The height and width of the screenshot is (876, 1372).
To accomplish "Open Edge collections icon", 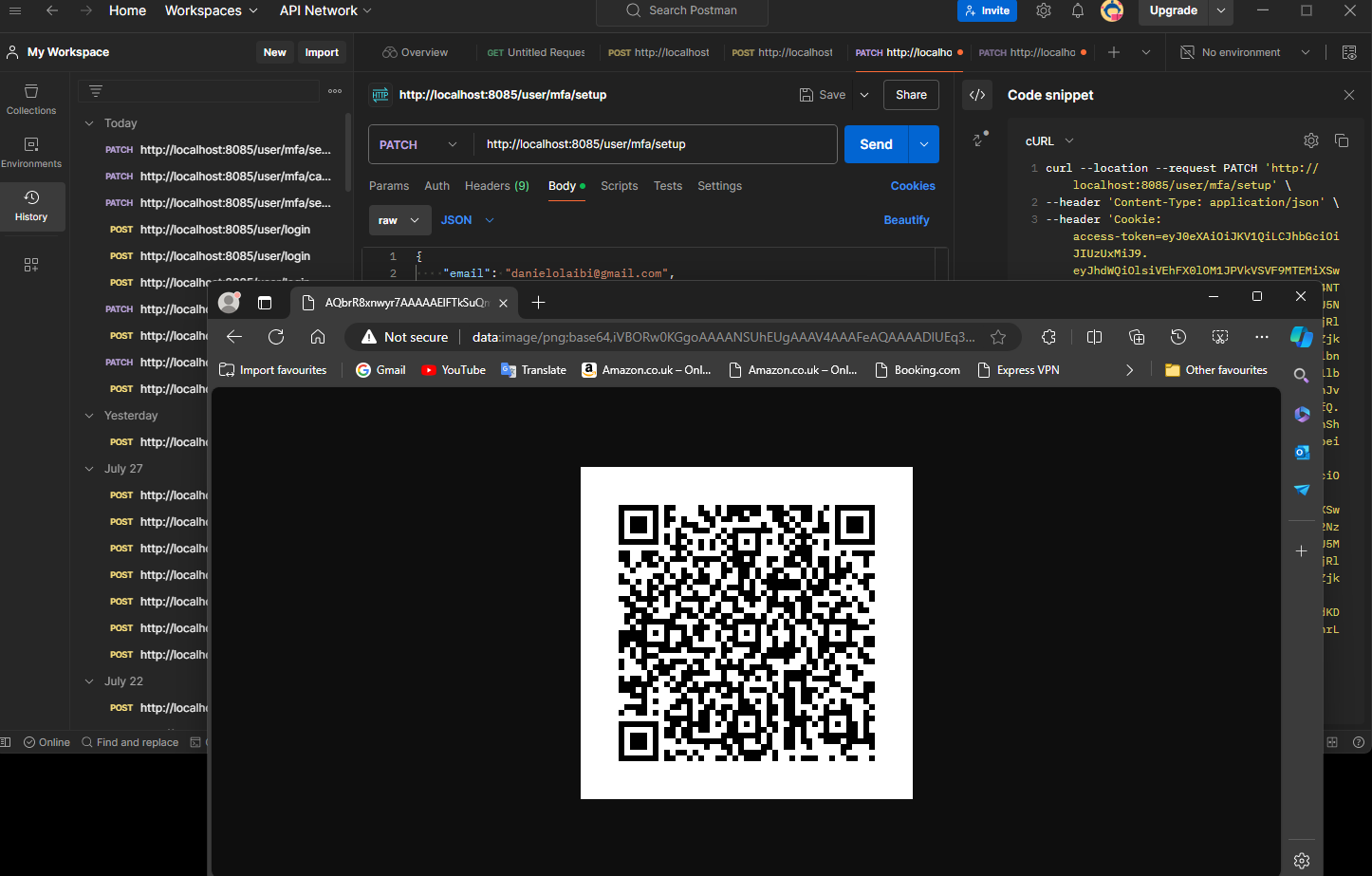I will (1137, 337).
